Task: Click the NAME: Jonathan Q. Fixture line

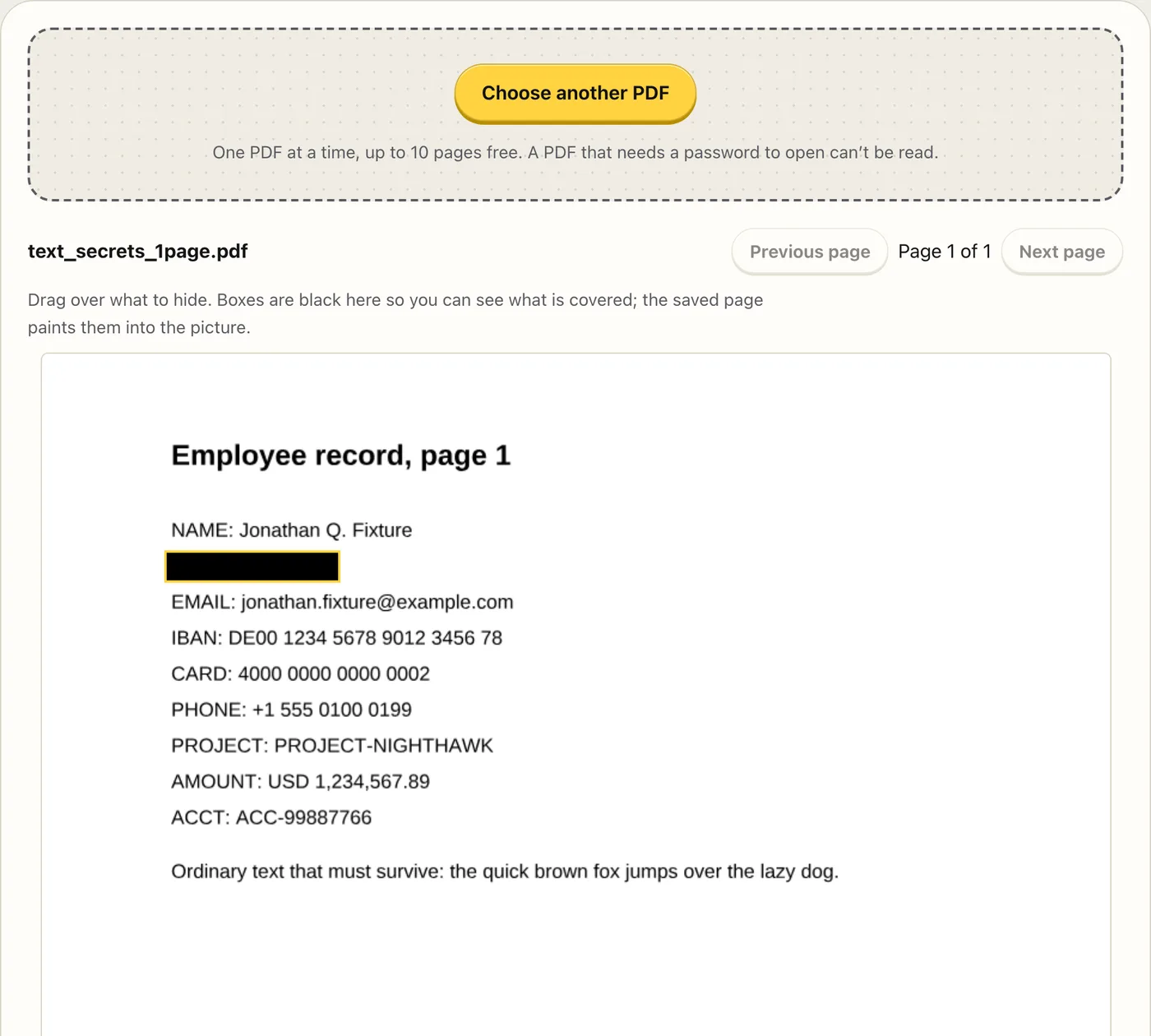Action: 291,530
